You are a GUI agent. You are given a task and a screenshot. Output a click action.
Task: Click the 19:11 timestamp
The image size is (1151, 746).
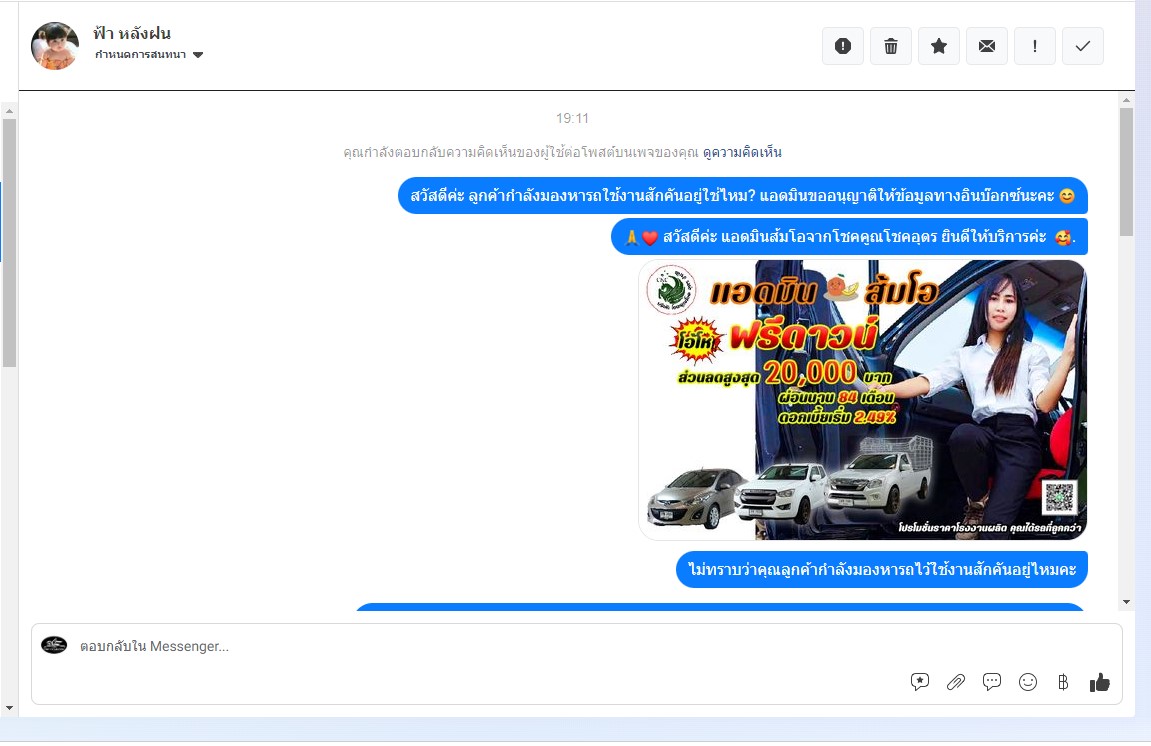click(x=573, y=118)
